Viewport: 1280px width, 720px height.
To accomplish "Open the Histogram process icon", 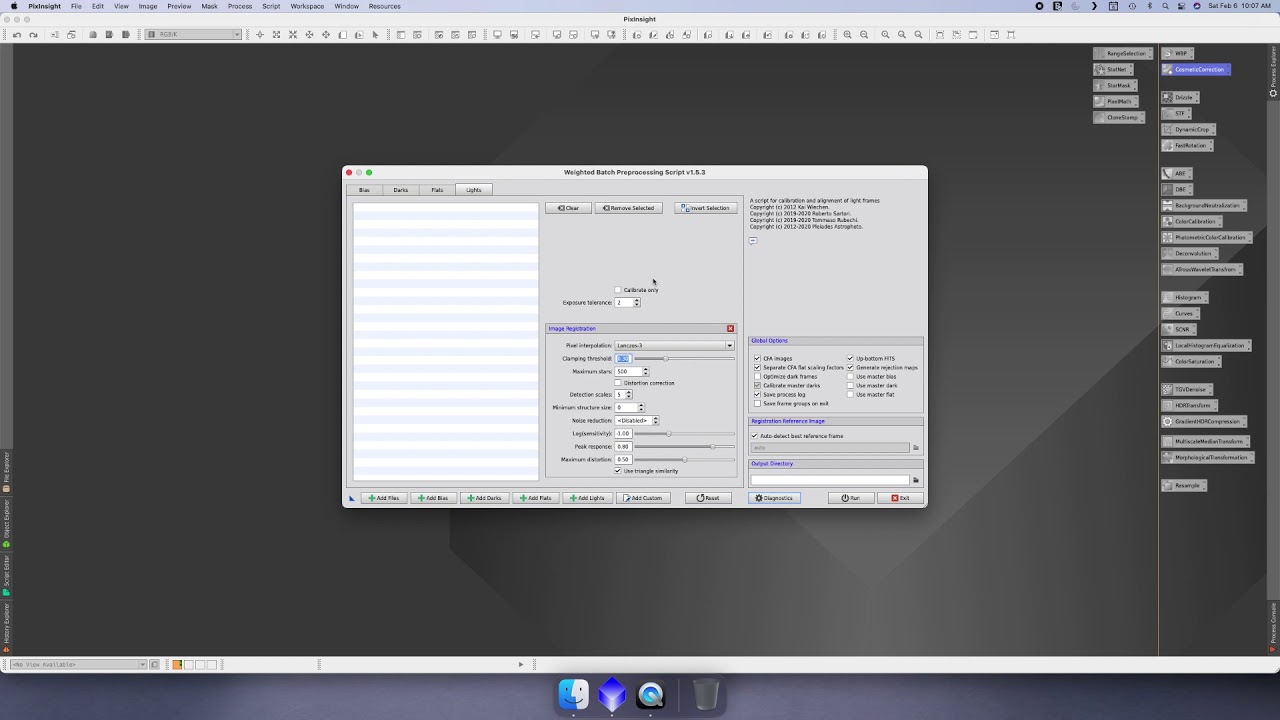I will 1184,297.
